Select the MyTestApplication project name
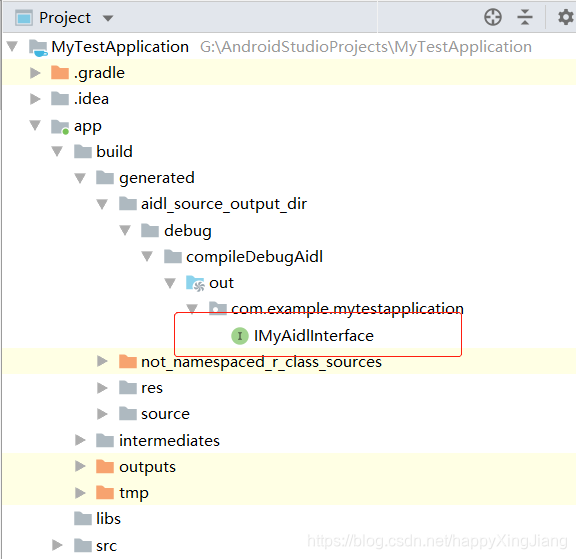Screen dimensions: 576x559 pyautogui.click(x=120, y=47)
